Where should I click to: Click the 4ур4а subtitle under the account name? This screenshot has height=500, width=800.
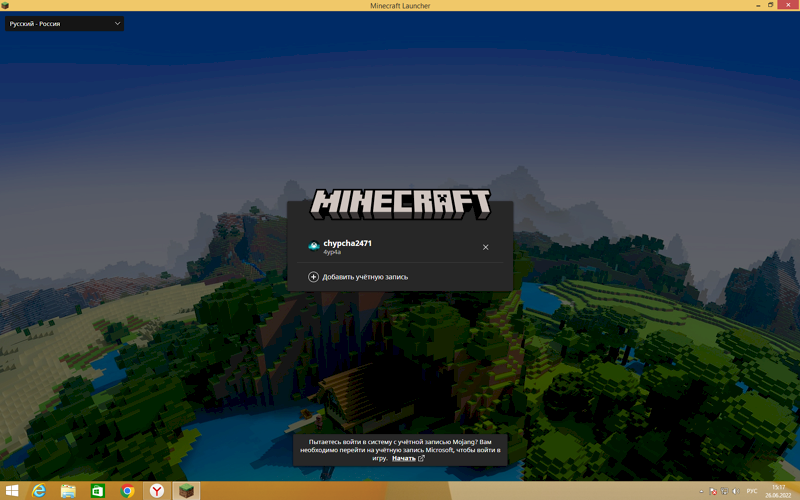click(x=332, y=252)
